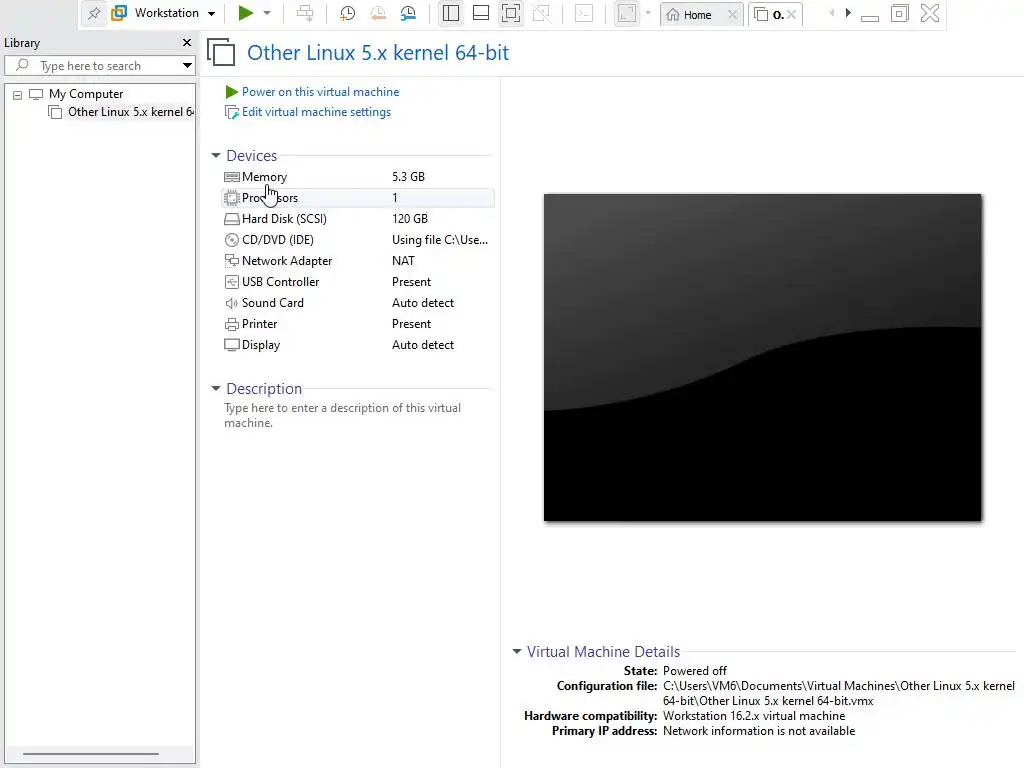Collapse the Description section
The height and width of the screenshot is (768, 1024).
coord(216,389)
